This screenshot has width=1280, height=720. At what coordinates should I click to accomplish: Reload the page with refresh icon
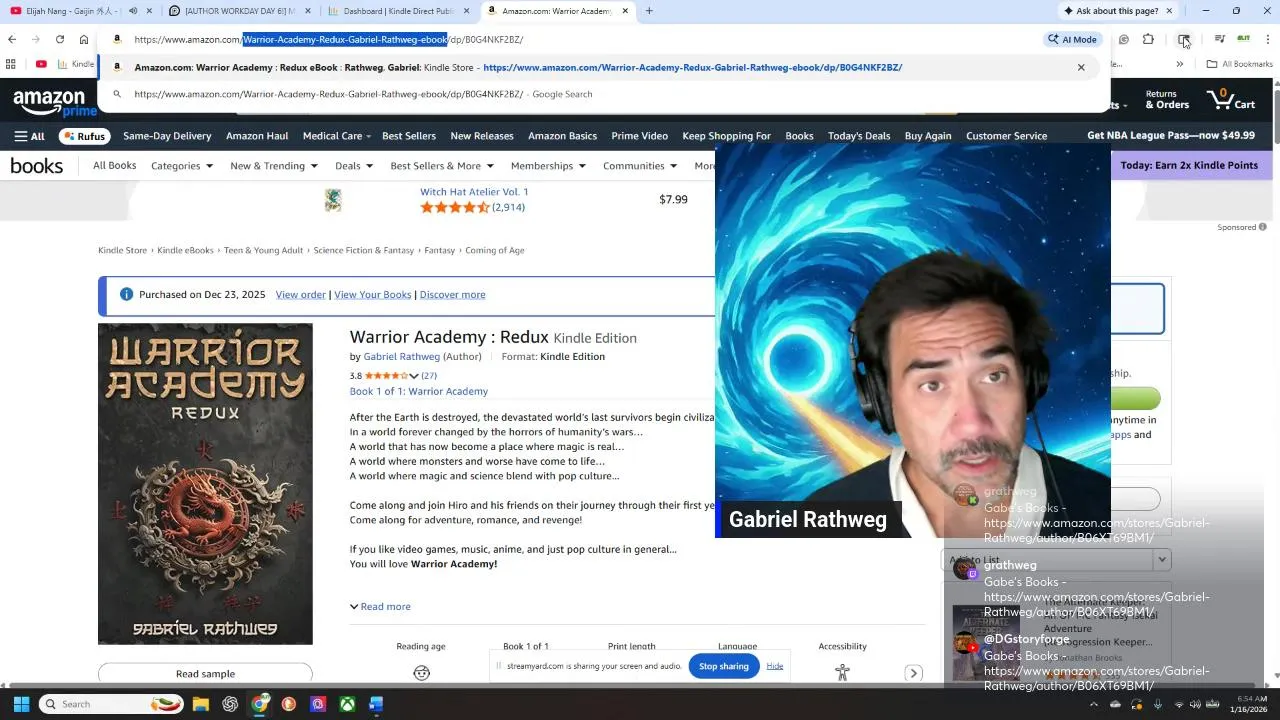pos(60,39)
